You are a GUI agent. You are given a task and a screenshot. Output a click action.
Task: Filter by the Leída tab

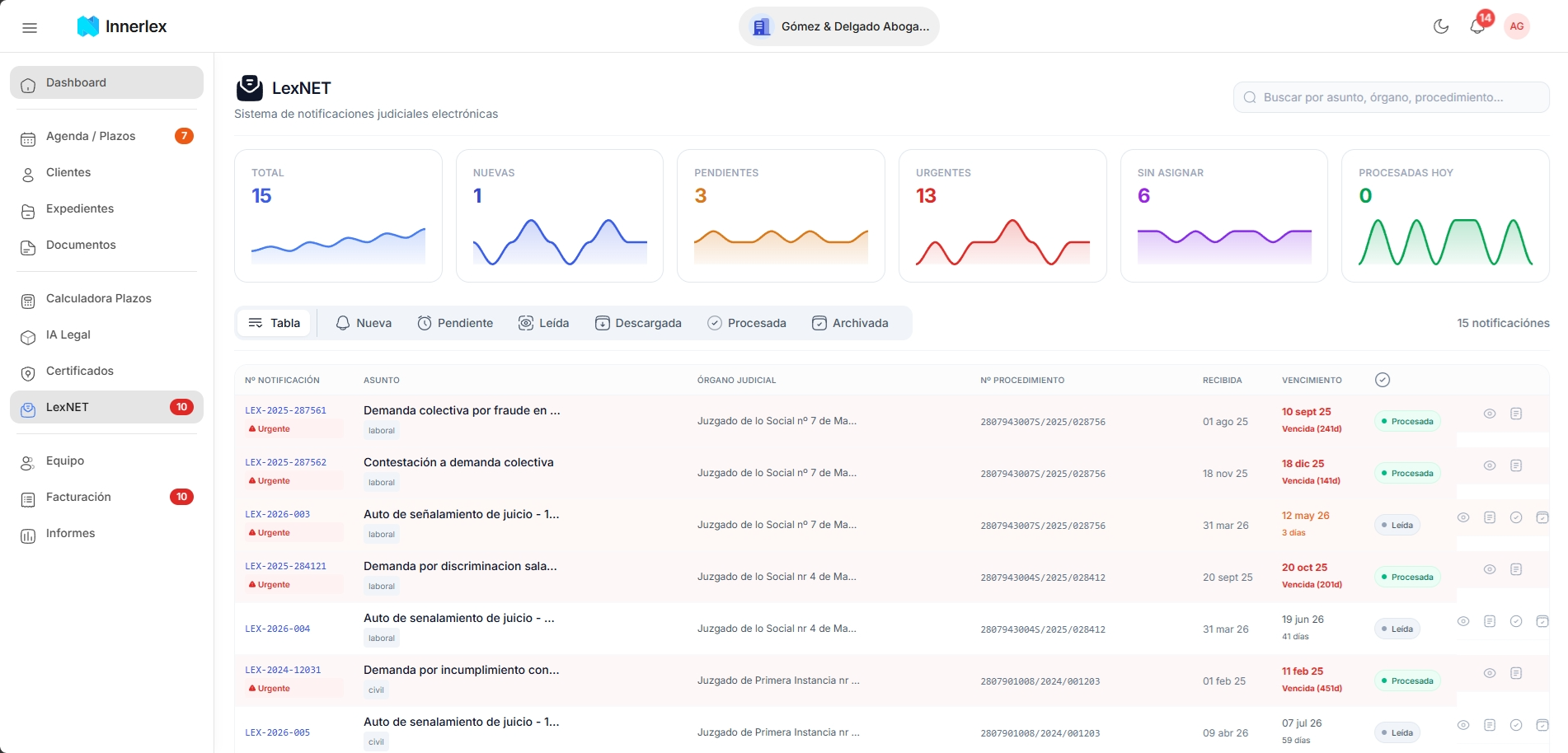(x=544, y=323)
